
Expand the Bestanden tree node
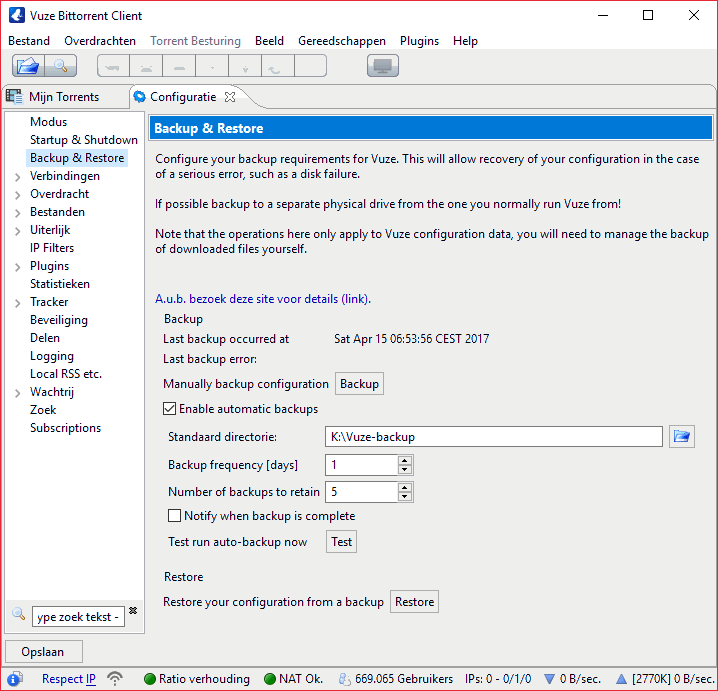tap(18, 213)
